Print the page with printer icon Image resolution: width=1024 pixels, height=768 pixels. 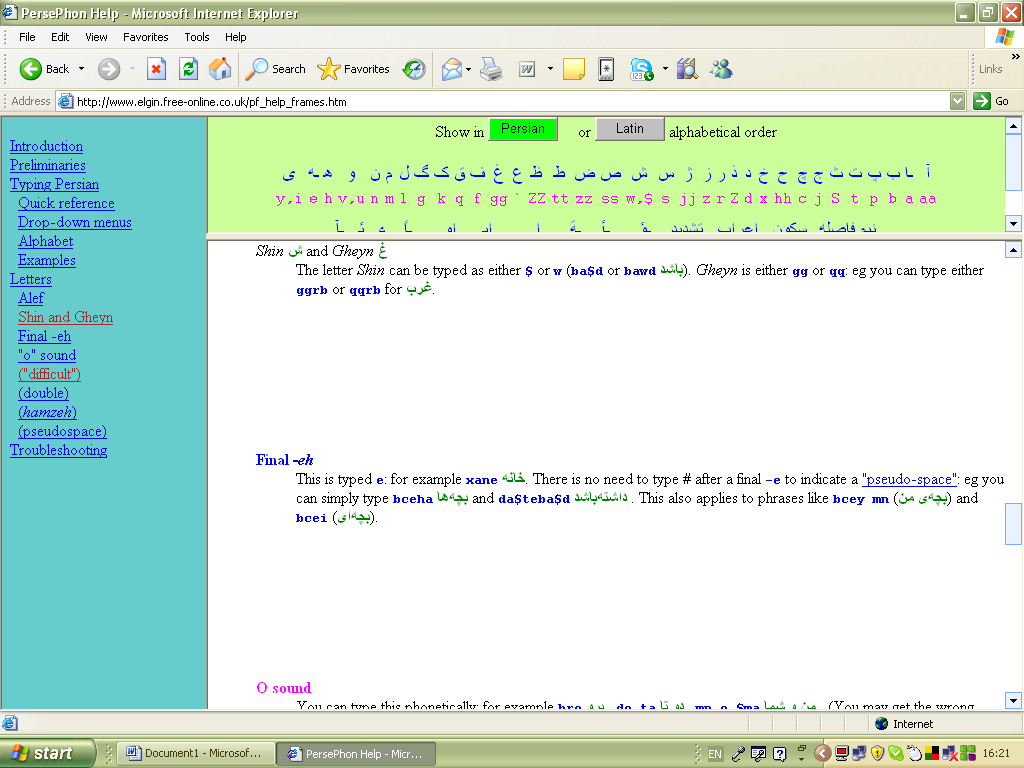pos(491,69)
